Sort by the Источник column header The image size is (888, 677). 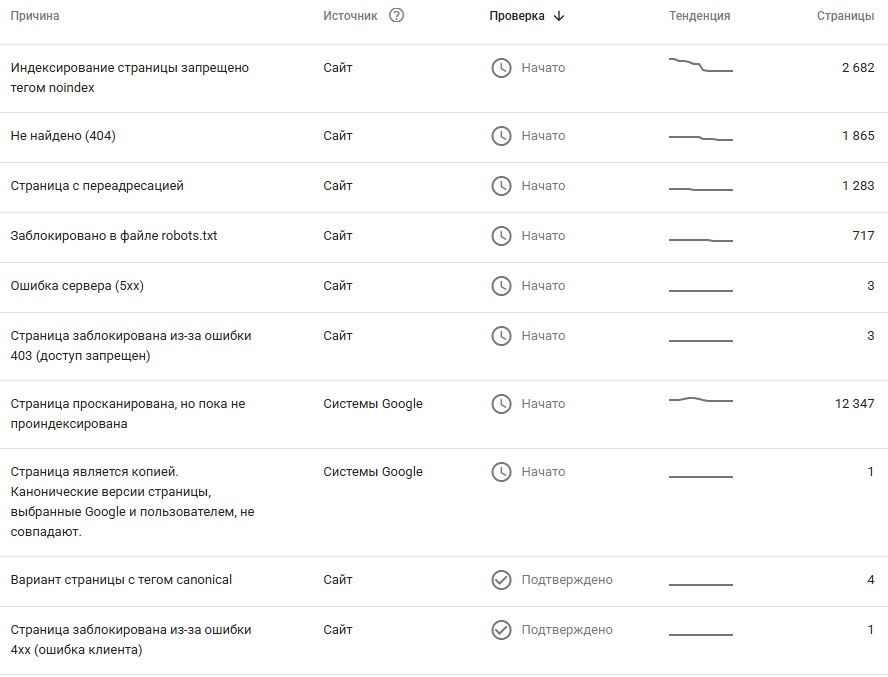pos(350,16)
